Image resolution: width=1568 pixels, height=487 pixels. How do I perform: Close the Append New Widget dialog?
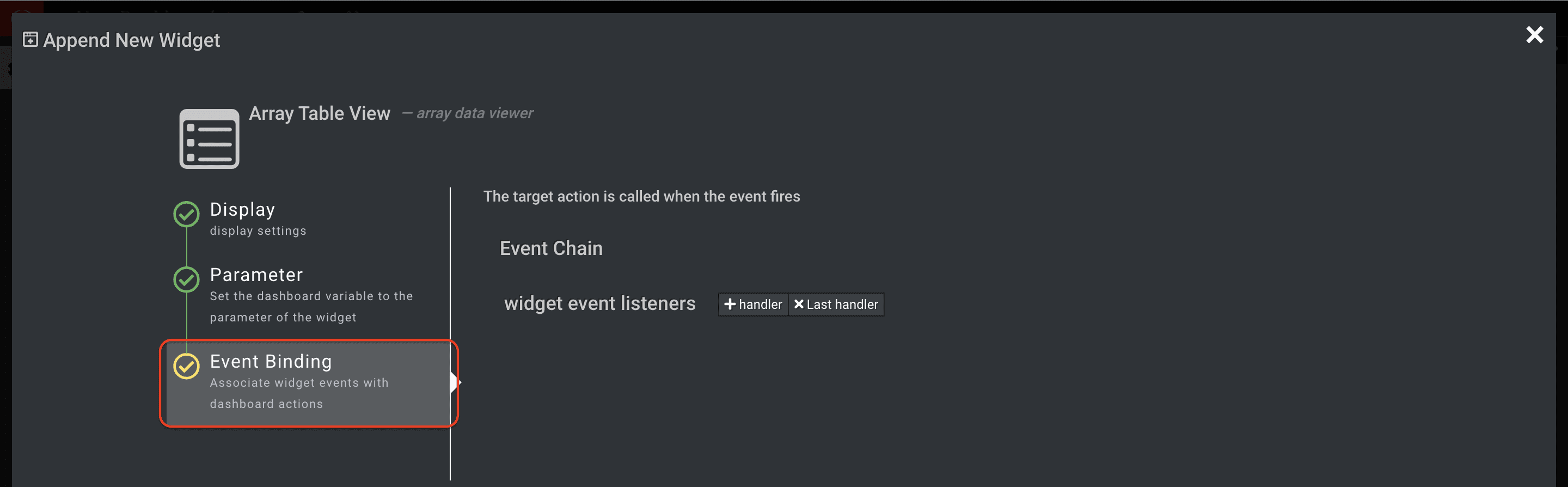1535,35
